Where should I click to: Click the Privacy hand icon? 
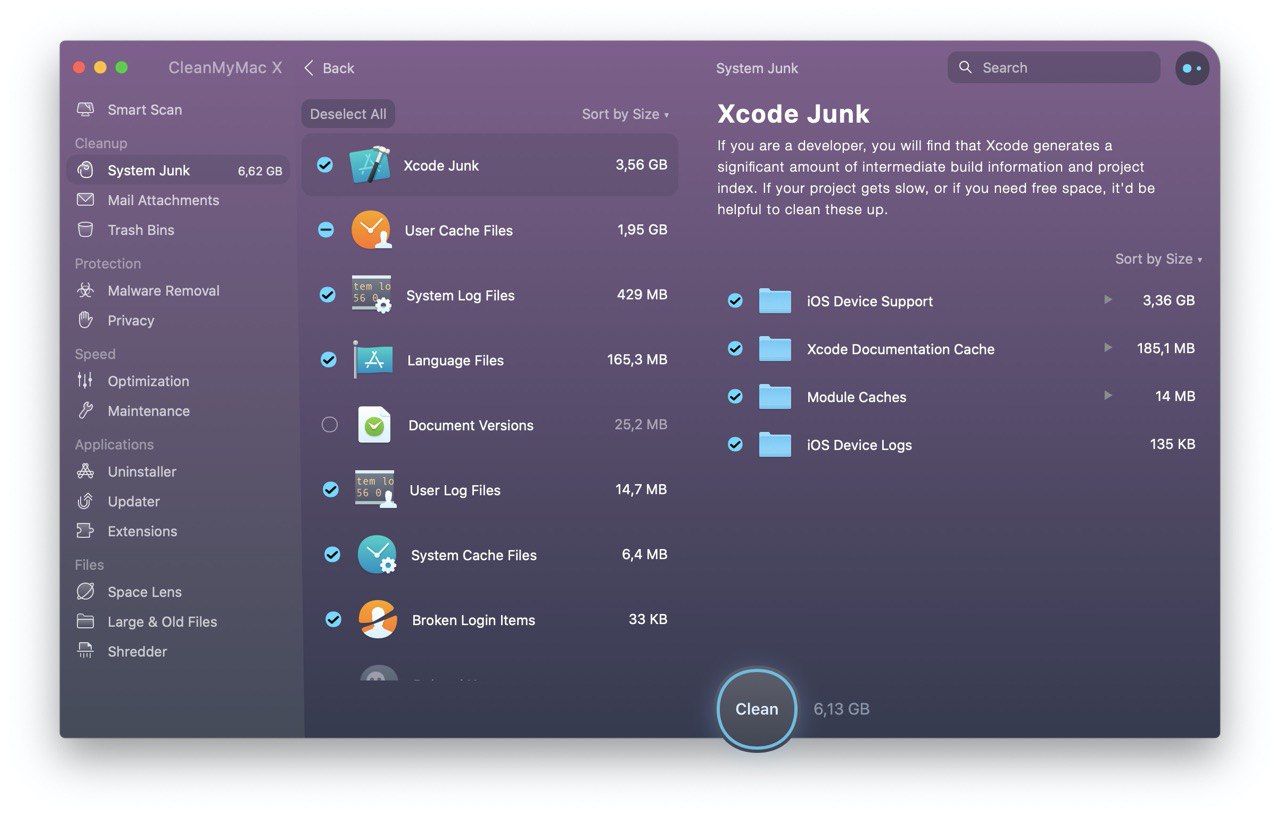click(86, 321)
